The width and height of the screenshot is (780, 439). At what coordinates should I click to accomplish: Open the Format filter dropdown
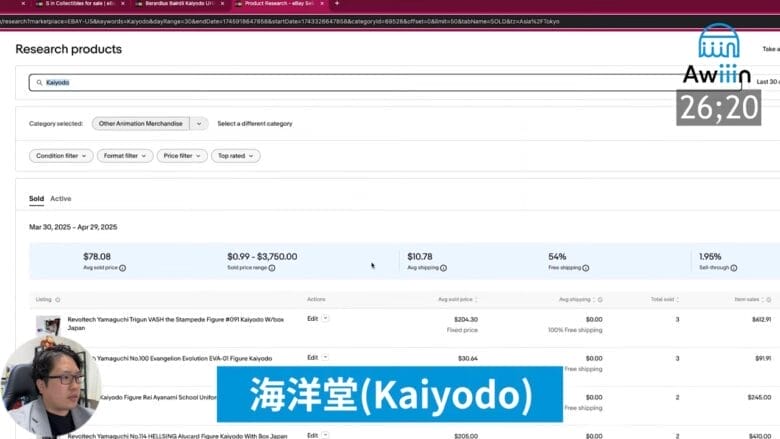click(125, 156)
